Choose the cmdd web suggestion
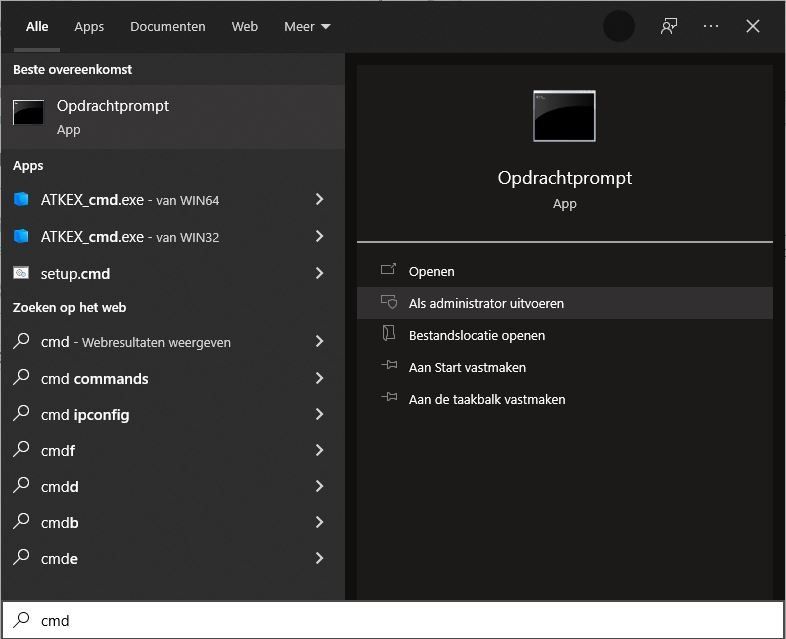 pyautogui.click(x=173, y=487)
